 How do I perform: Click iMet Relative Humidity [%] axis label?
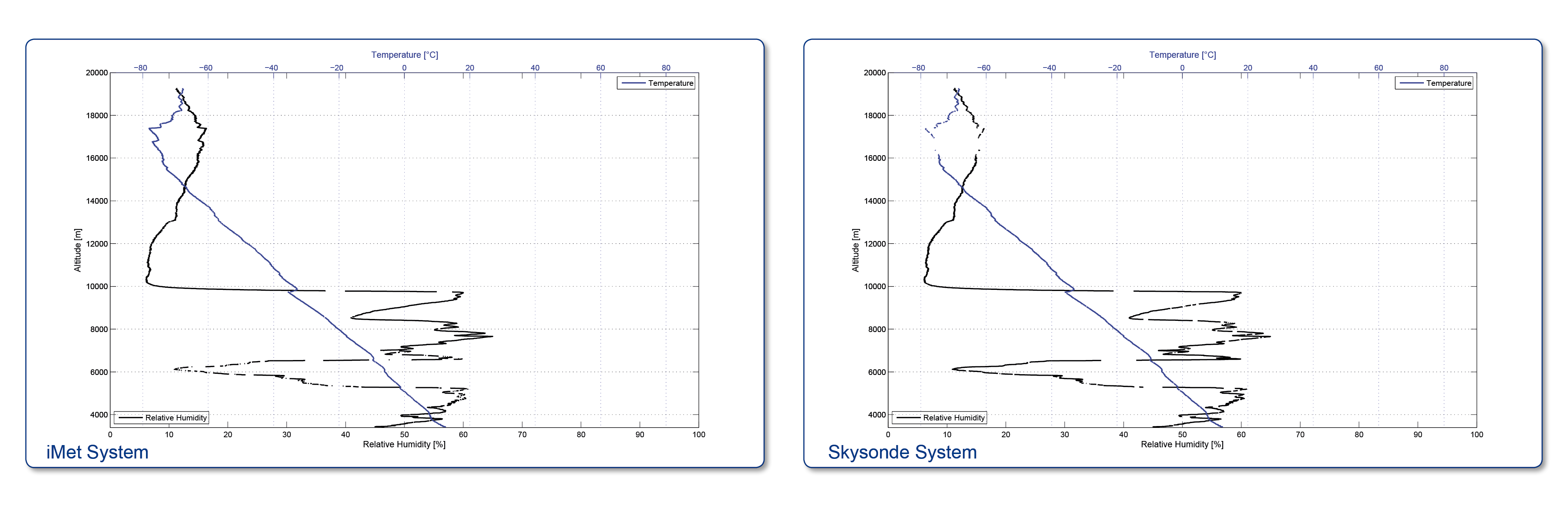404,444
